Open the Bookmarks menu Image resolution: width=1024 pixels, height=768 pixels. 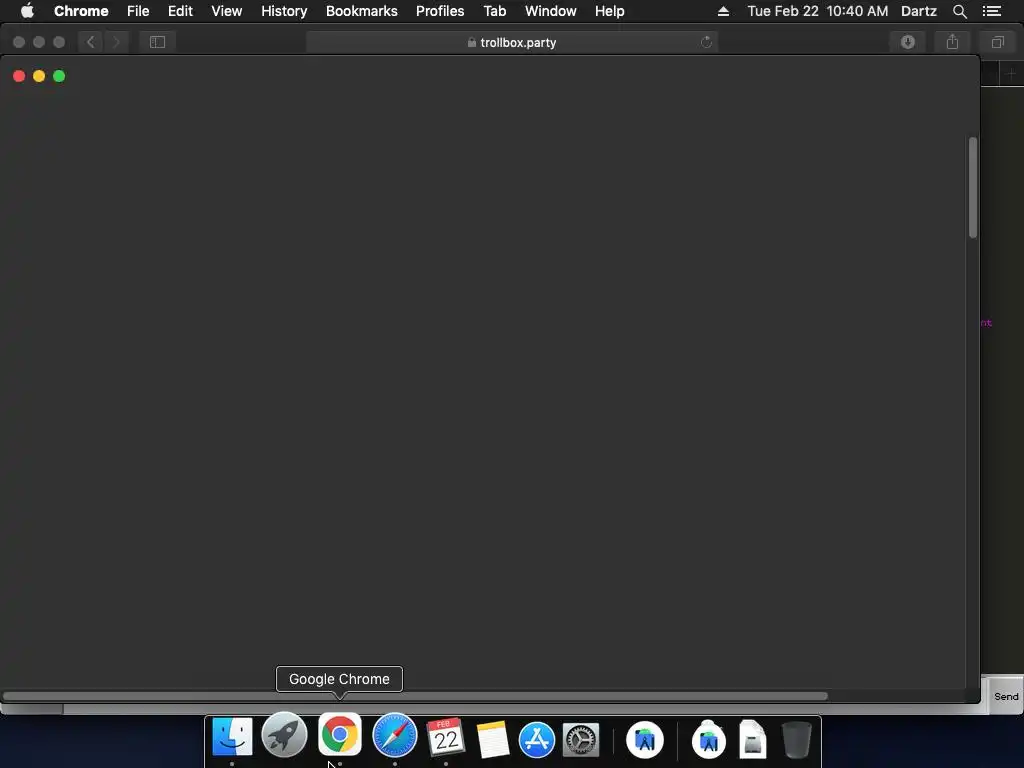pyautogui.click(x=362, y=11)
